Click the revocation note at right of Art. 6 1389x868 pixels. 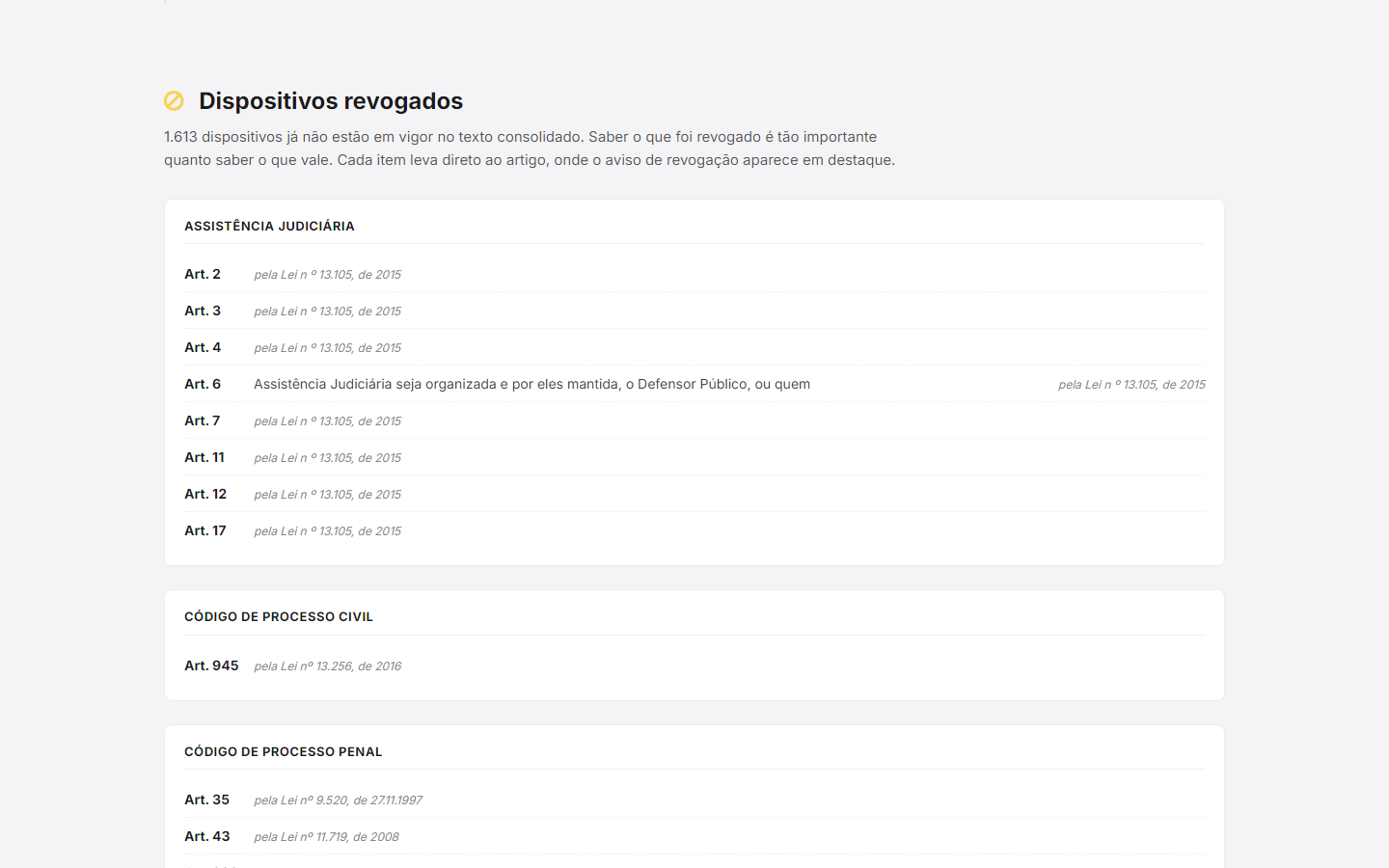click(1131, 385)
